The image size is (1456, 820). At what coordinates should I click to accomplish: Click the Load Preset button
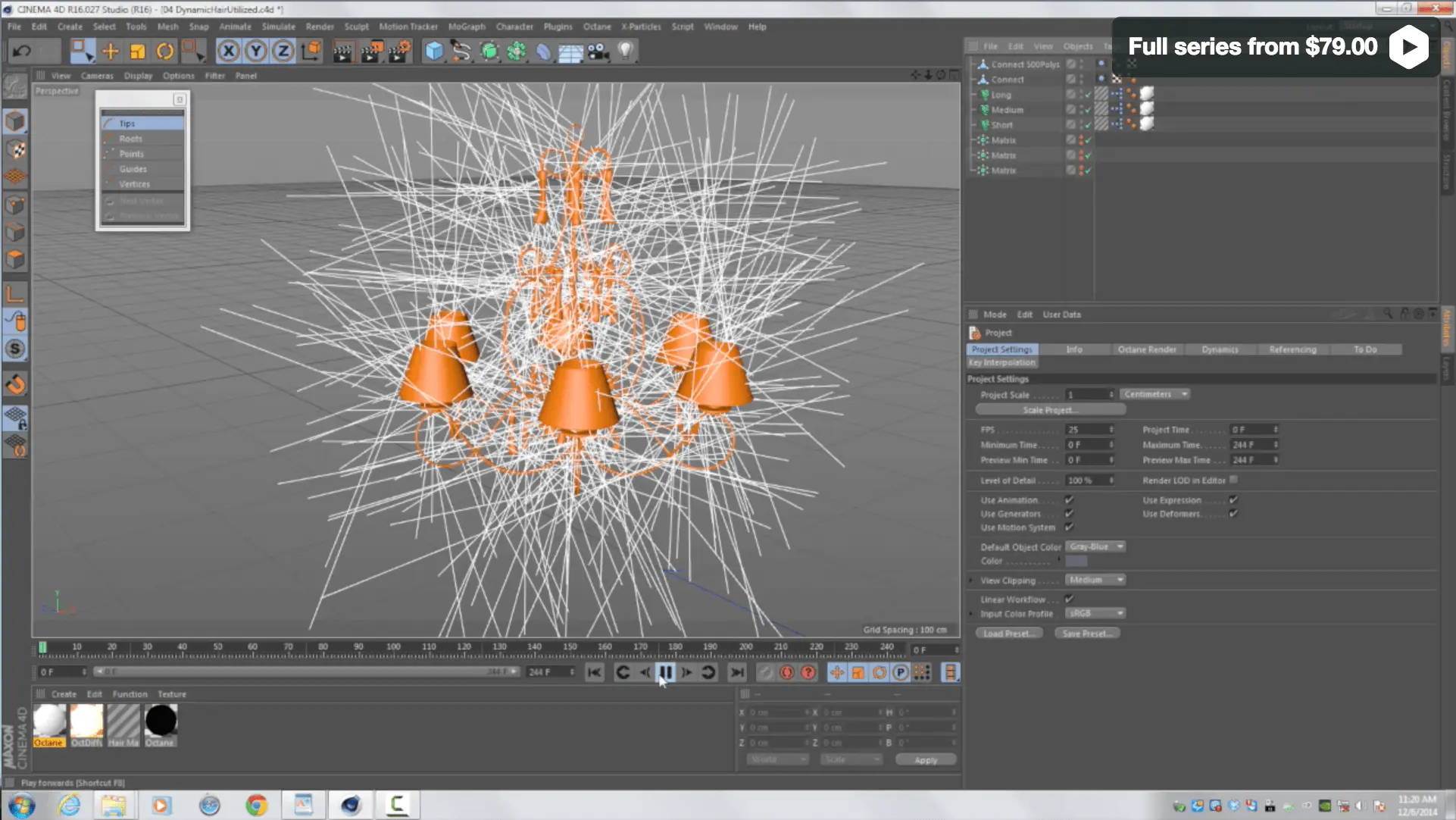click(x=1009, y=634)
